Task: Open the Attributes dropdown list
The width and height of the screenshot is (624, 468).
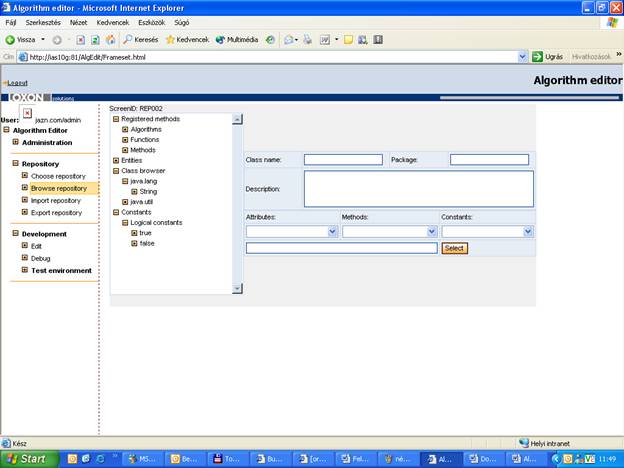Action: (x=332, y=231)
